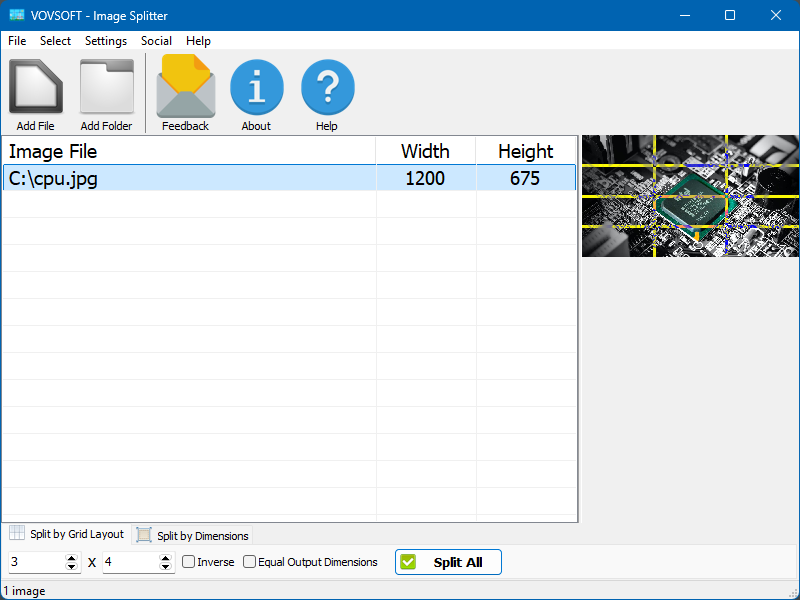This screenshot has height=600, width=800.
Task: Click the About info icon
Action: click(256, 88)
